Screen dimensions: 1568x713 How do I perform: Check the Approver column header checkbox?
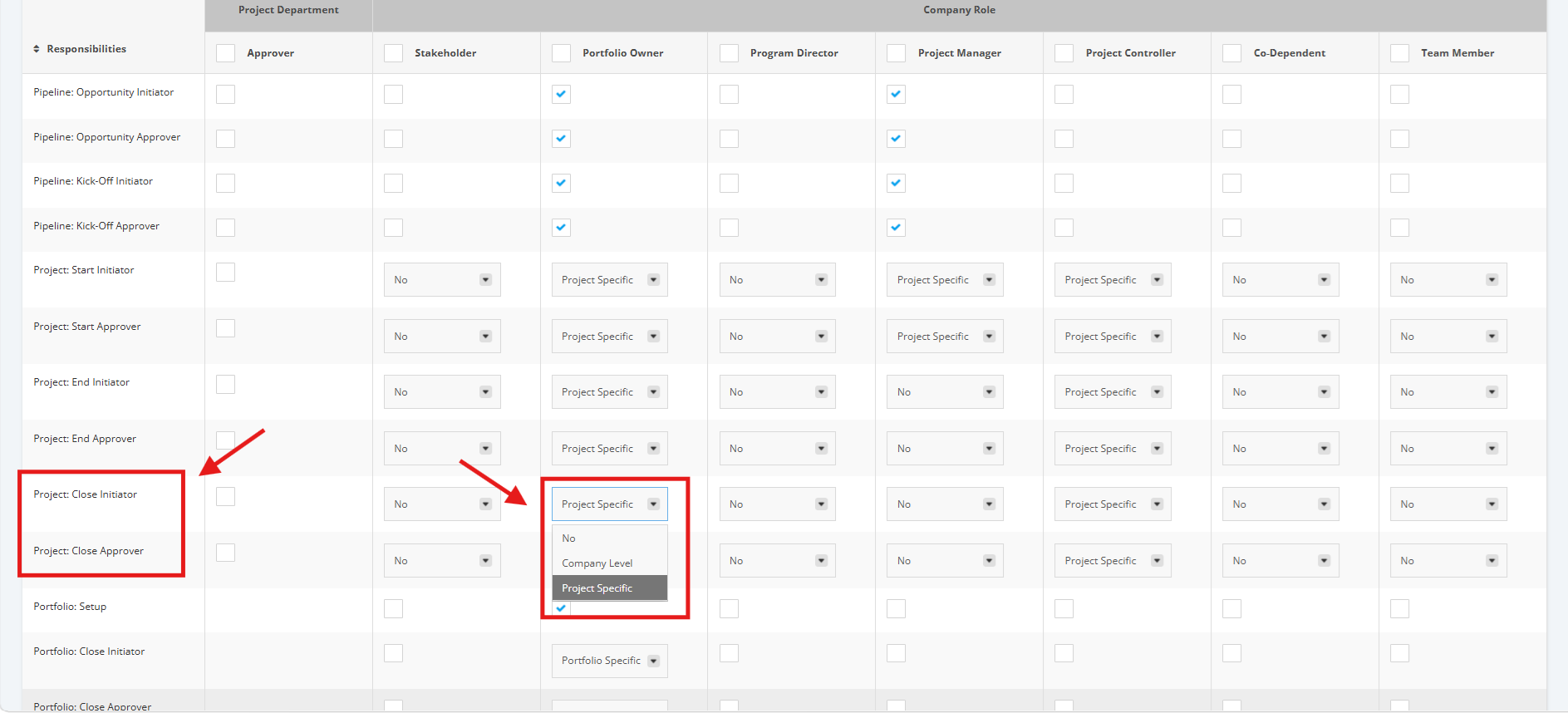(x=225, y=53)
